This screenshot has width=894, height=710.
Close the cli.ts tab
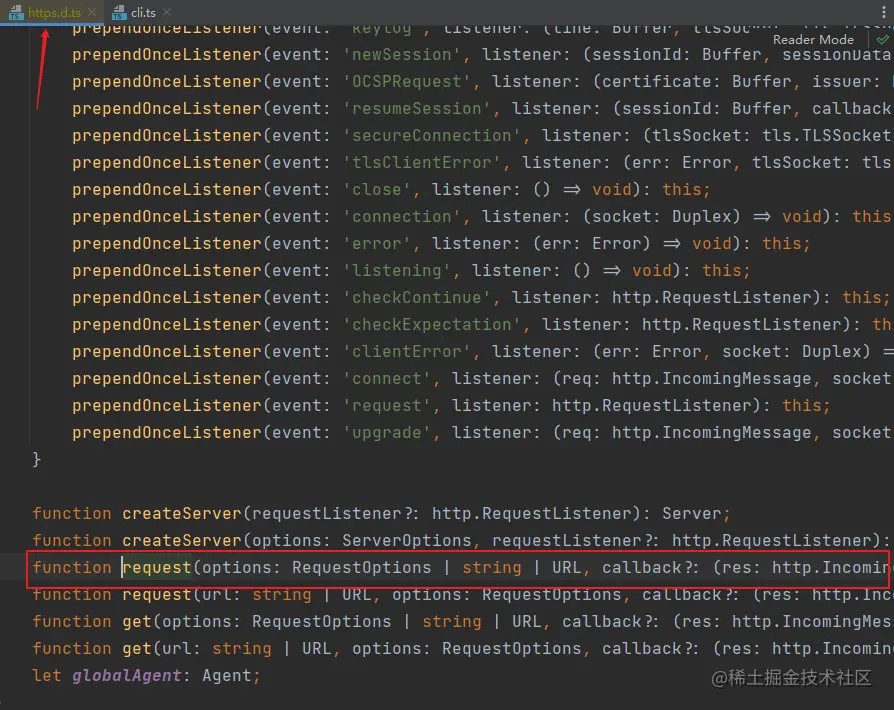tap(166, 12)
